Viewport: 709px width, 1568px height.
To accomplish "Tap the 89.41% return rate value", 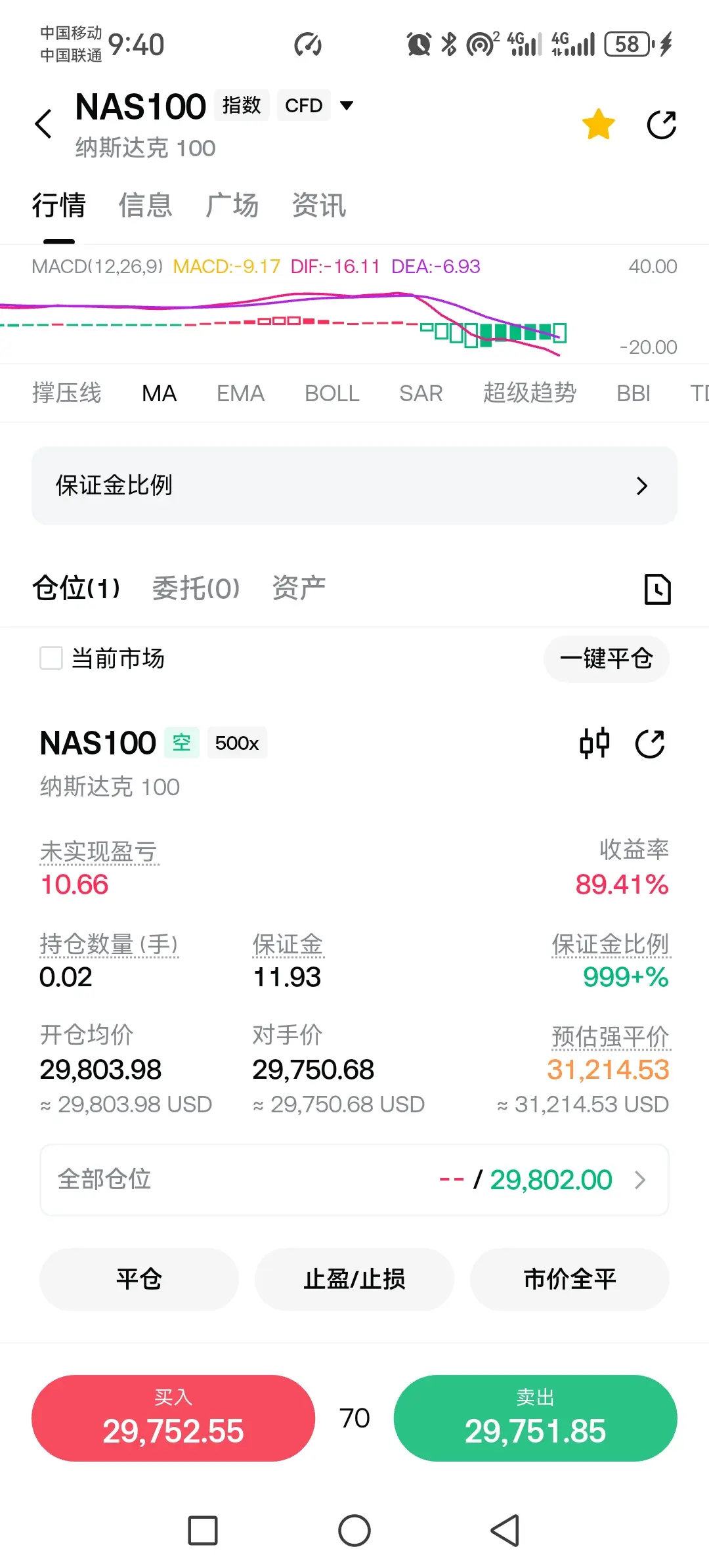I will [x=622, y=884].
